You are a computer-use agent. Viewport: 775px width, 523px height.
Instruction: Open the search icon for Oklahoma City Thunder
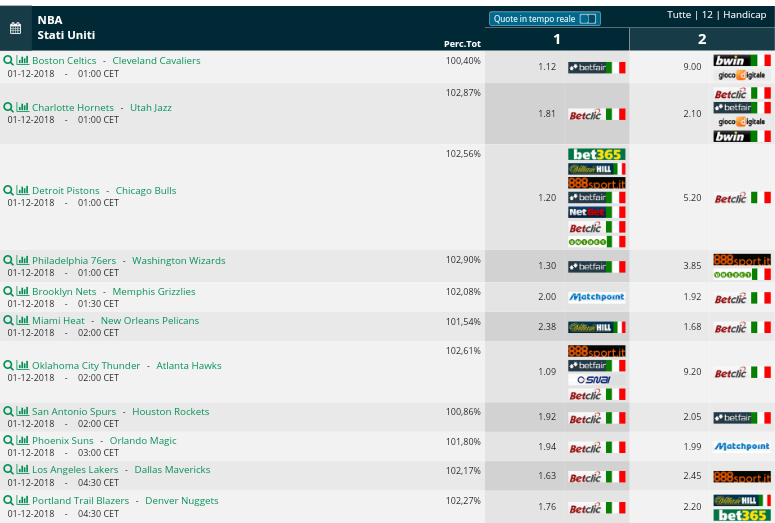point(8,365)
